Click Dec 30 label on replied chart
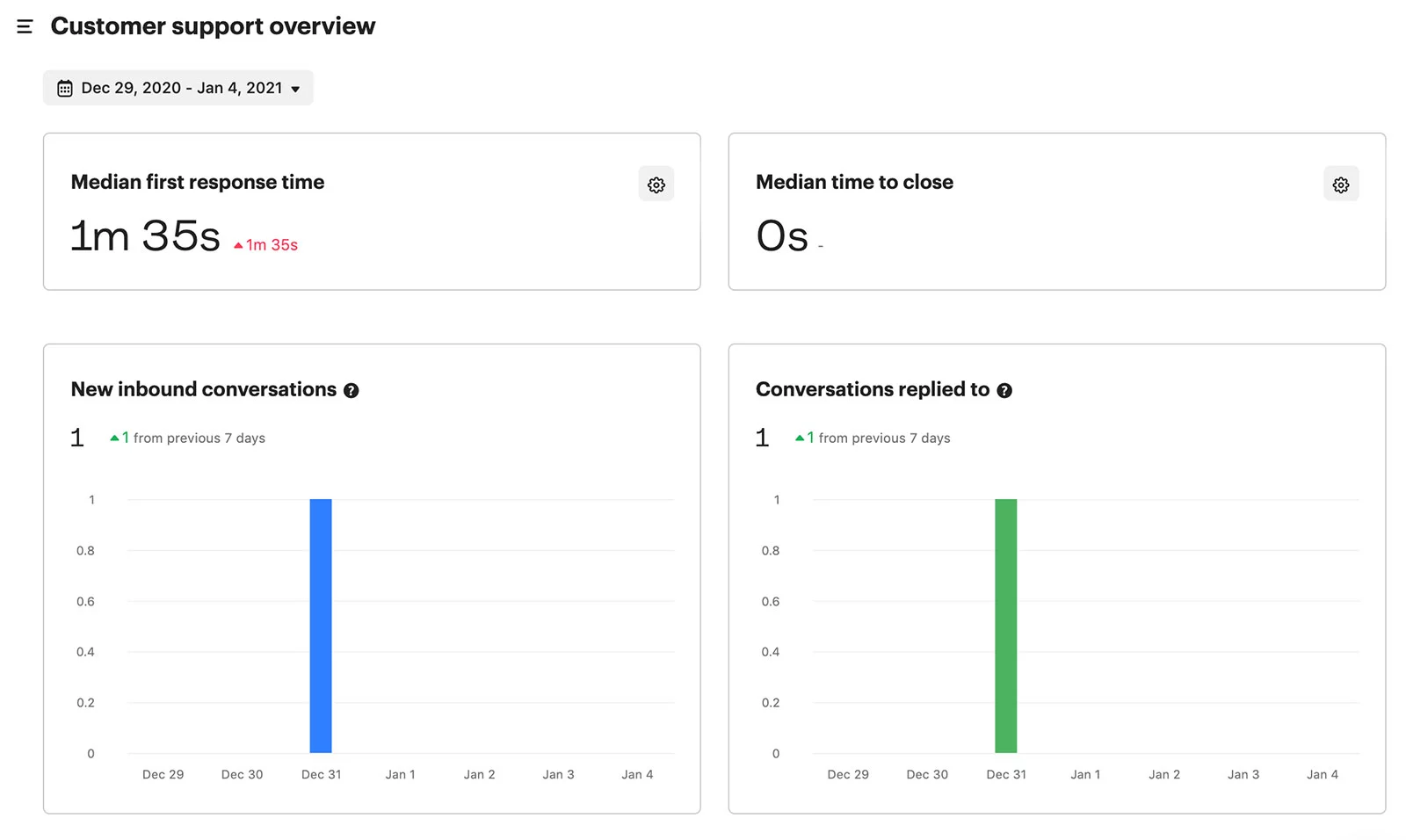This screenshot has width=1406, height=840. (927, 774)
